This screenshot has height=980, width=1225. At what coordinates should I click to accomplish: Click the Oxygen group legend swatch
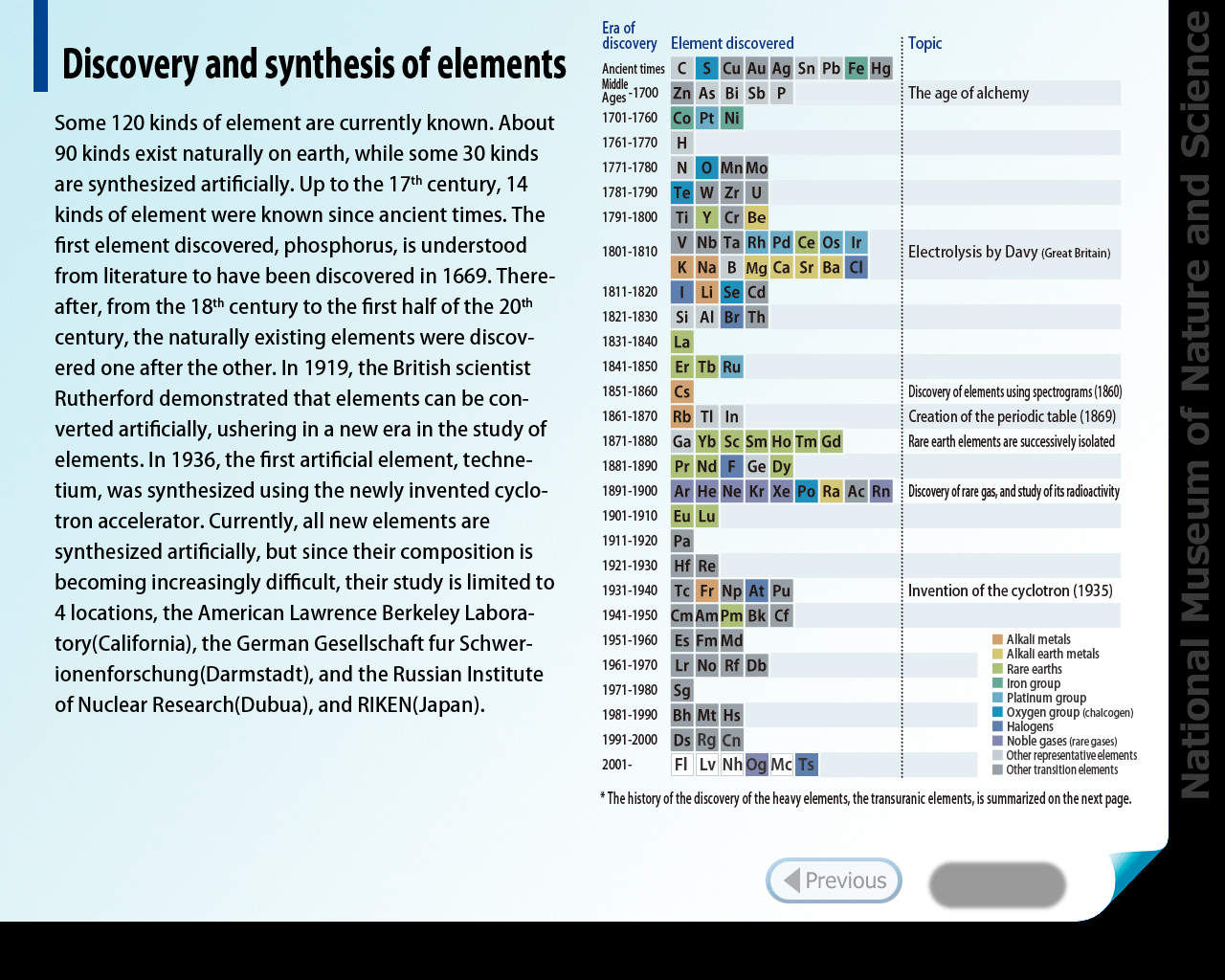(998, 712)
